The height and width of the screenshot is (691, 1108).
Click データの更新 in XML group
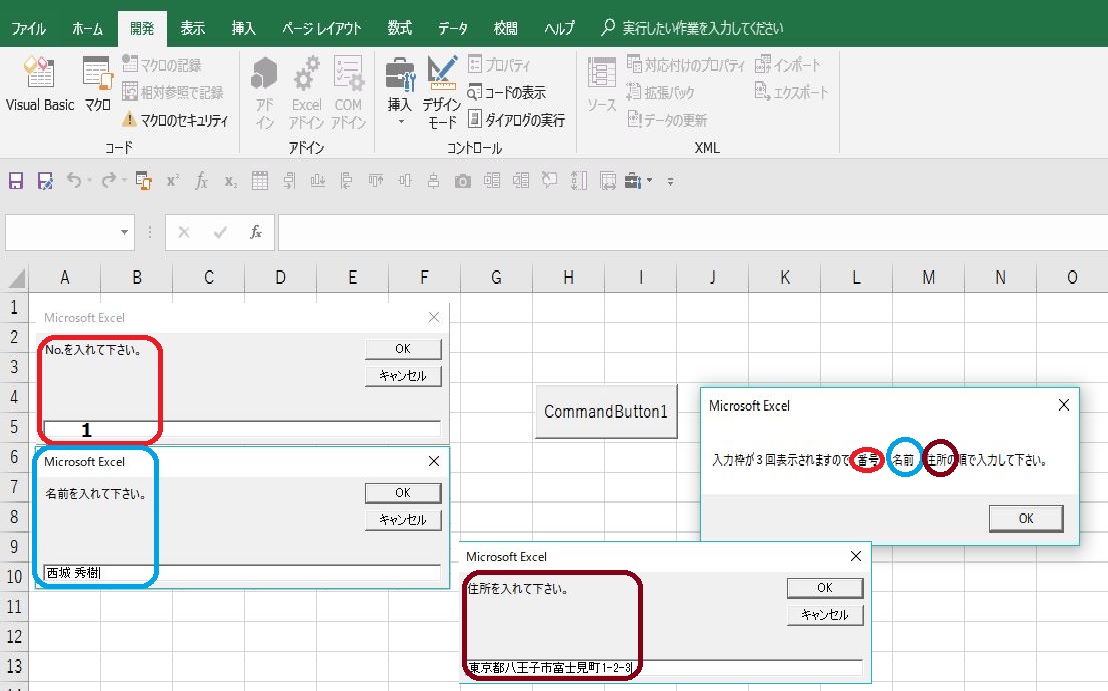click(667, 120)
